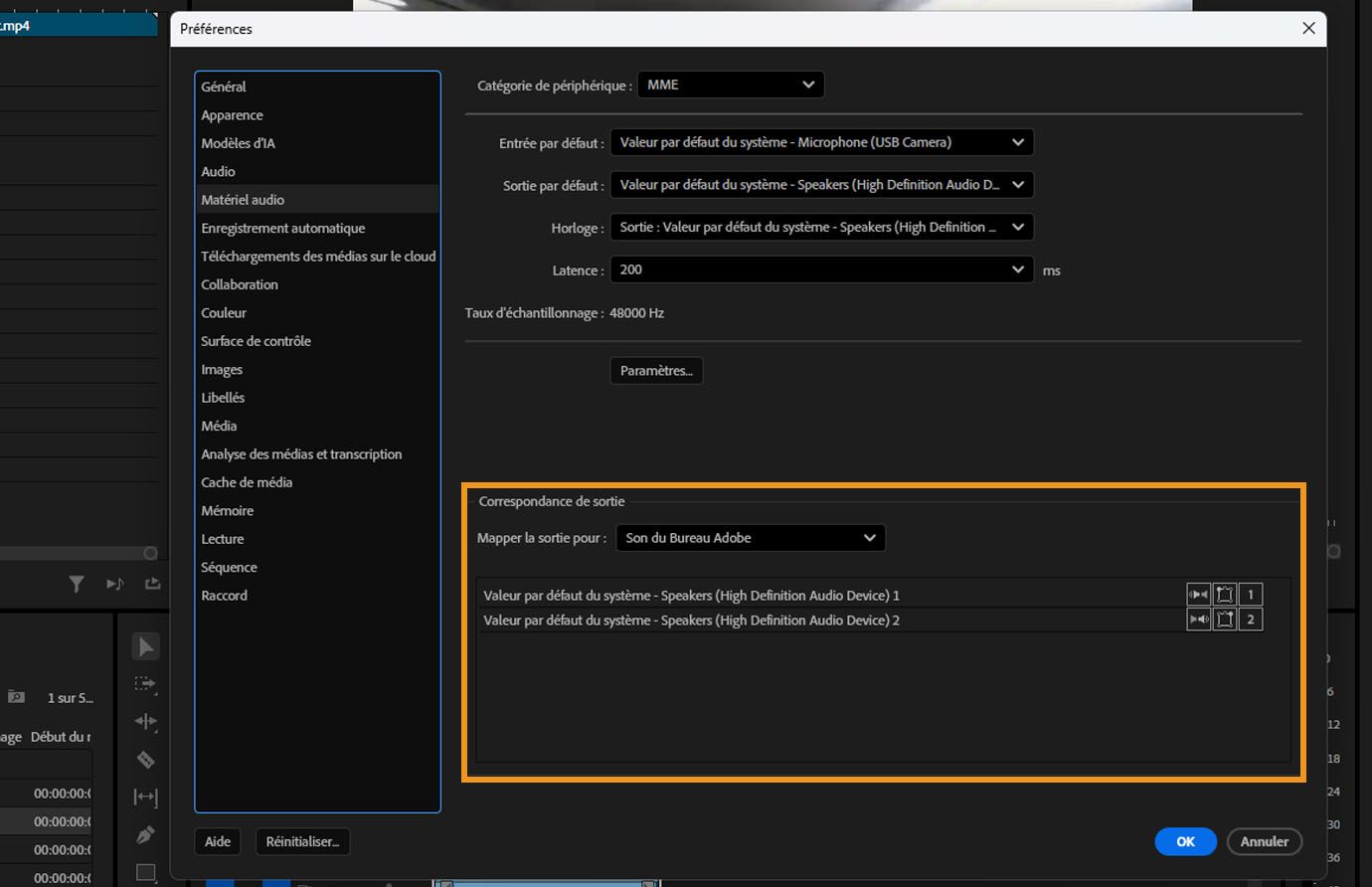This screenshot has height=887, width=1372.
Task: Open the Cache de média category
Action: point(317,482)
